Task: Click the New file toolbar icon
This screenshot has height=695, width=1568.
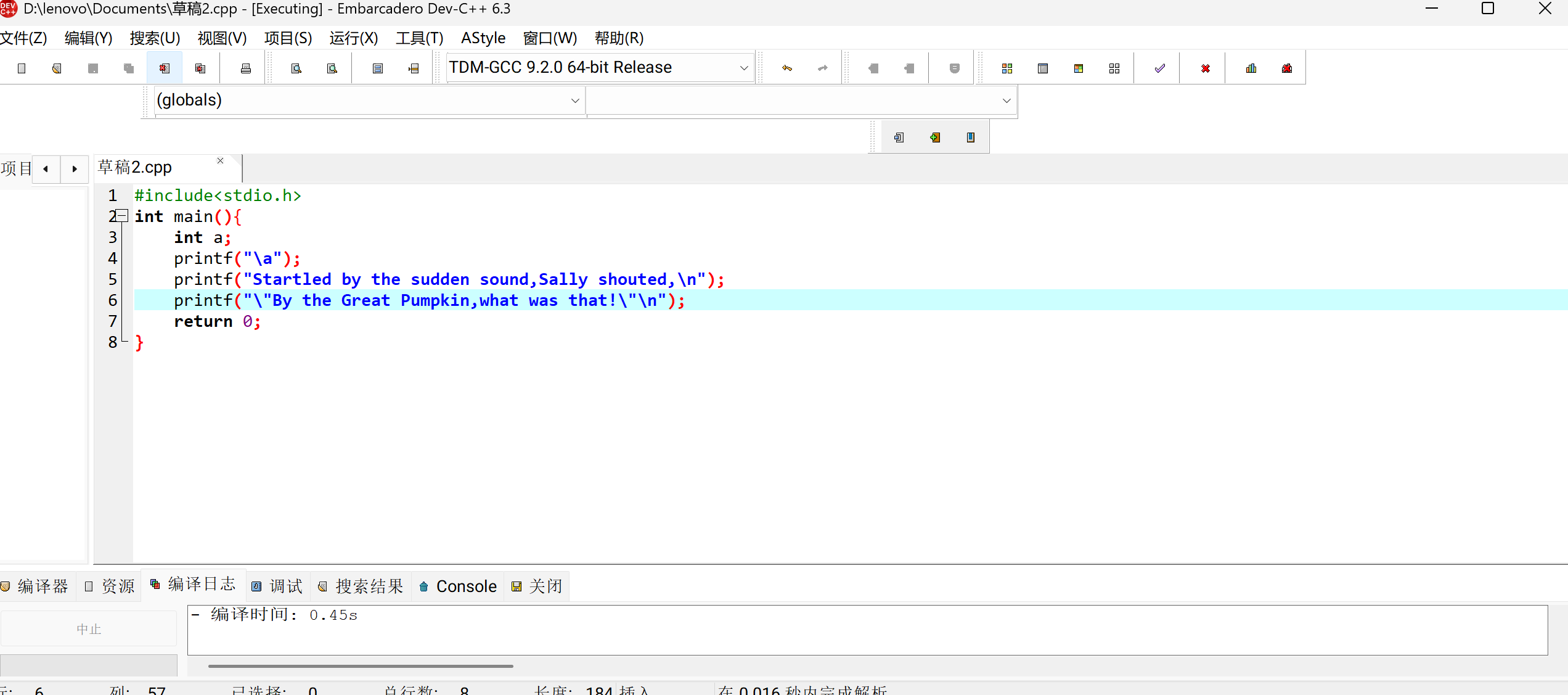Action: click(x=22, y=68)
